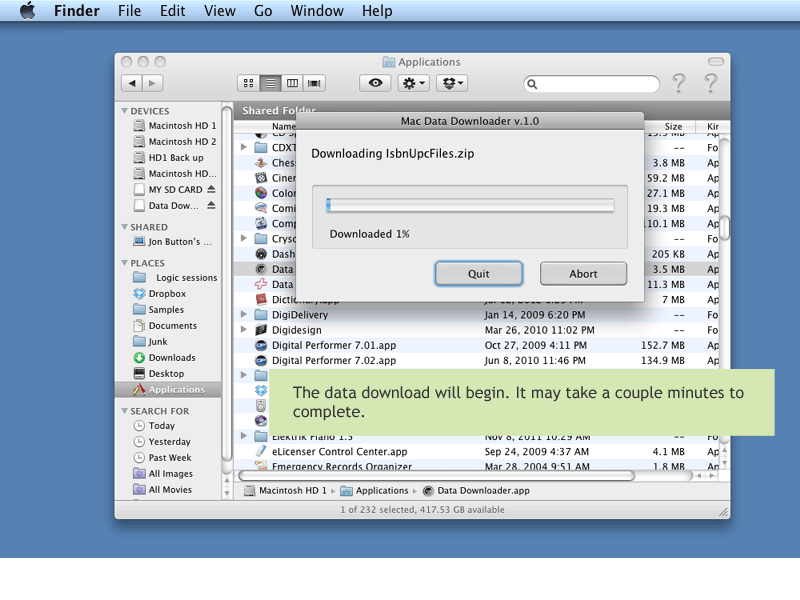Click the Finder search field
Screen dimensions: 800x600
[591, 84]
